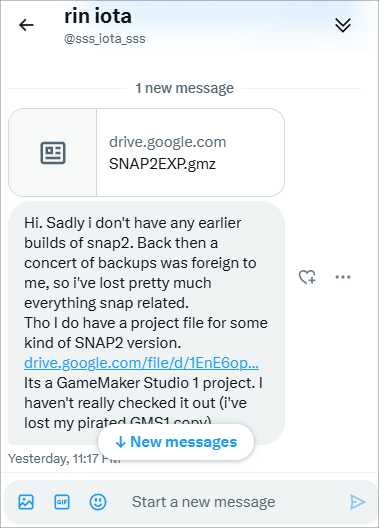This screenshot has width=379, height=528.
Task: Click the article icon on link card
Action: 53,153
